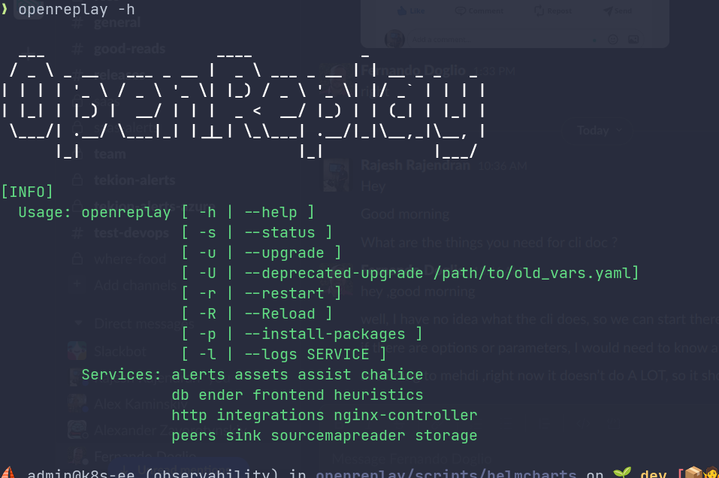Image resolution: width=719 pixels, height=478 pixels.
Task: Click the '--help' option text
Action: [271, 212]
